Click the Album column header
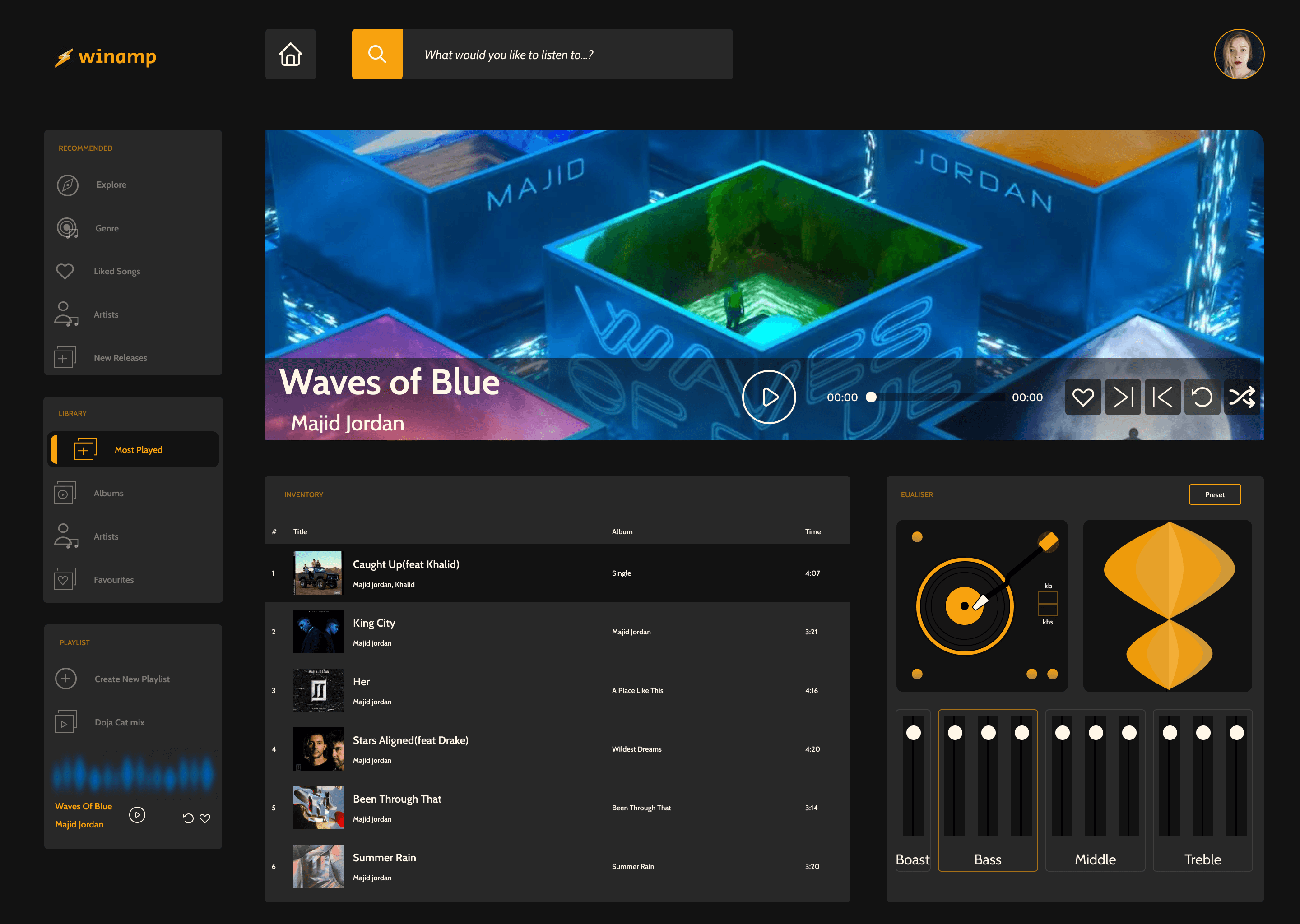Screen dimensions: 1300x924 pyautogui.click(x=622, y=531)
